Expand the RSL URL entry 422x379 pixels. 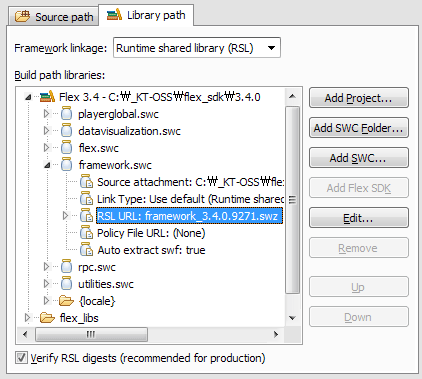[x=65, y=216]
